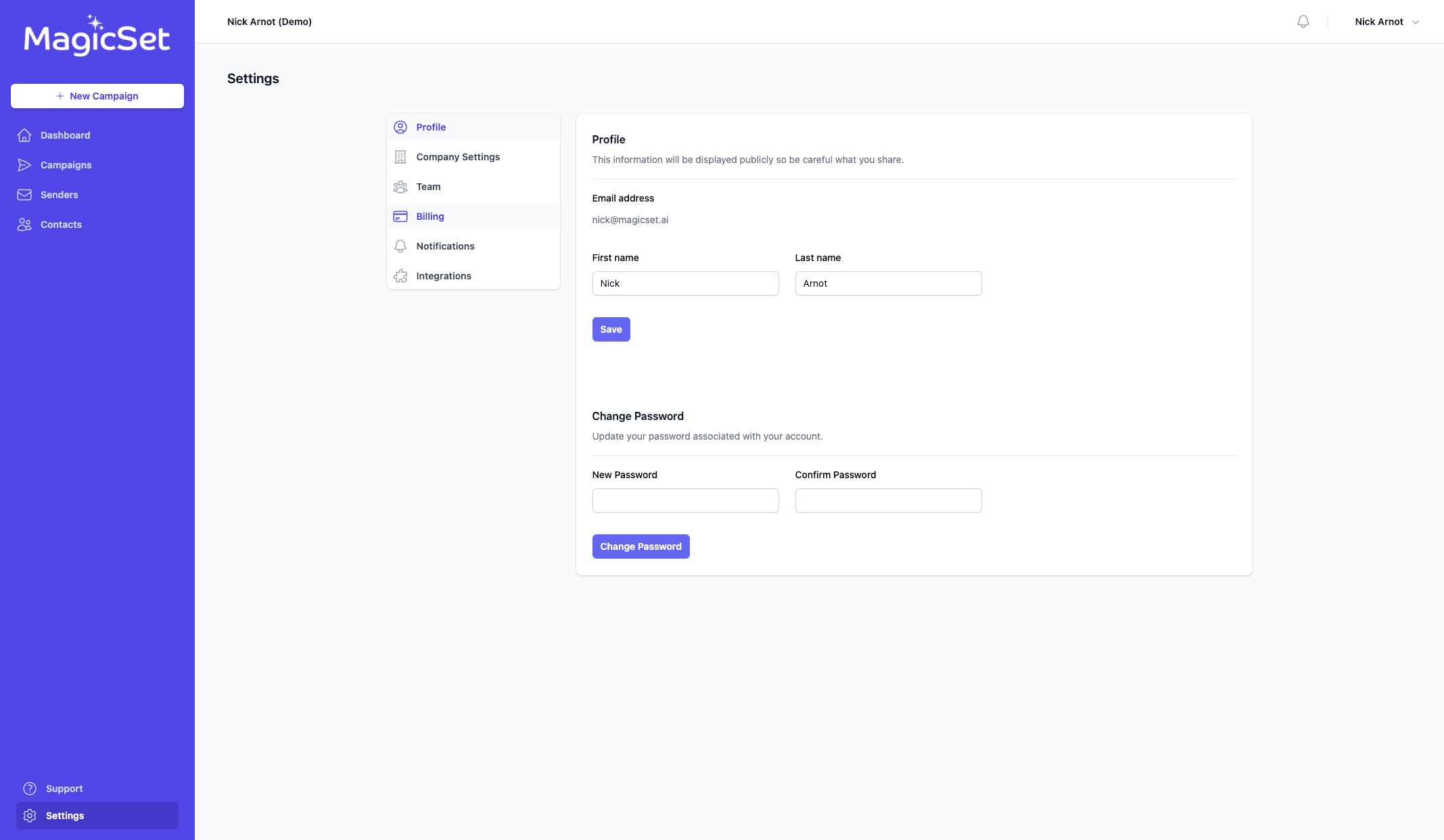Click the Senders envelope icon

click(24, 195)
